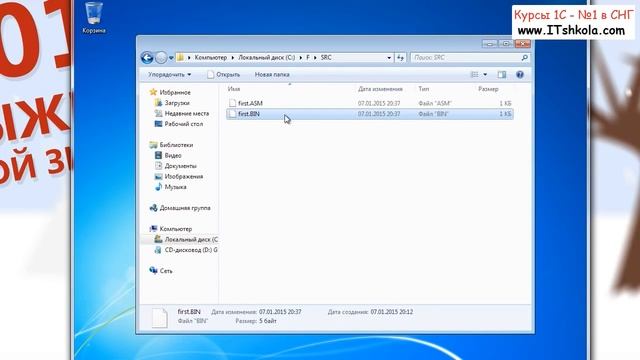Refresh the folder with the refresh button
Screen dimensions: 640x360
click(400, 58)
